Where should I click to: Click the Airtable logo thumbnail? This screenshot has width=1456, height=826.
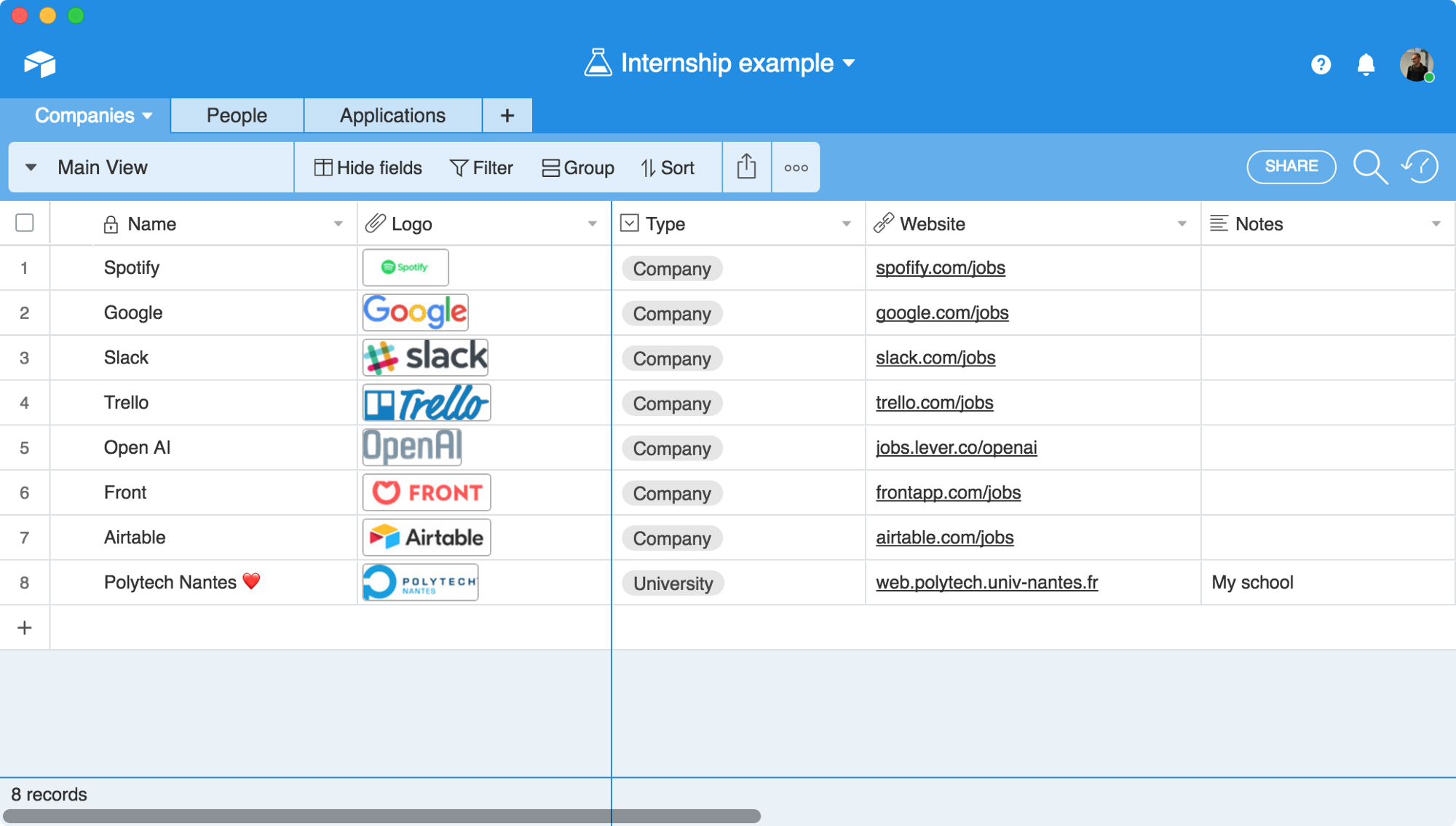click(427, 538)
